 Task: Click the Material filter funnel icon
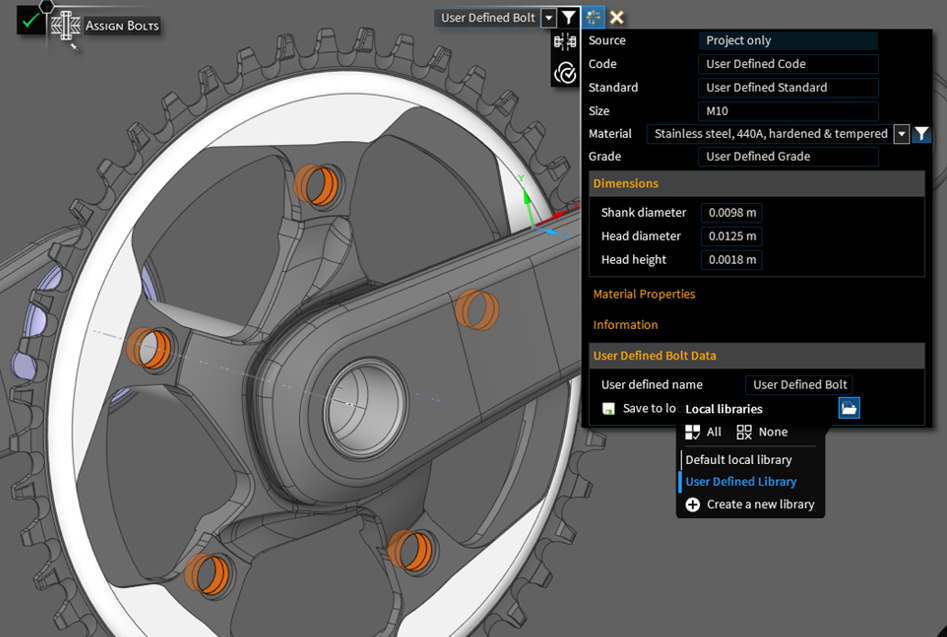point(921,134)
